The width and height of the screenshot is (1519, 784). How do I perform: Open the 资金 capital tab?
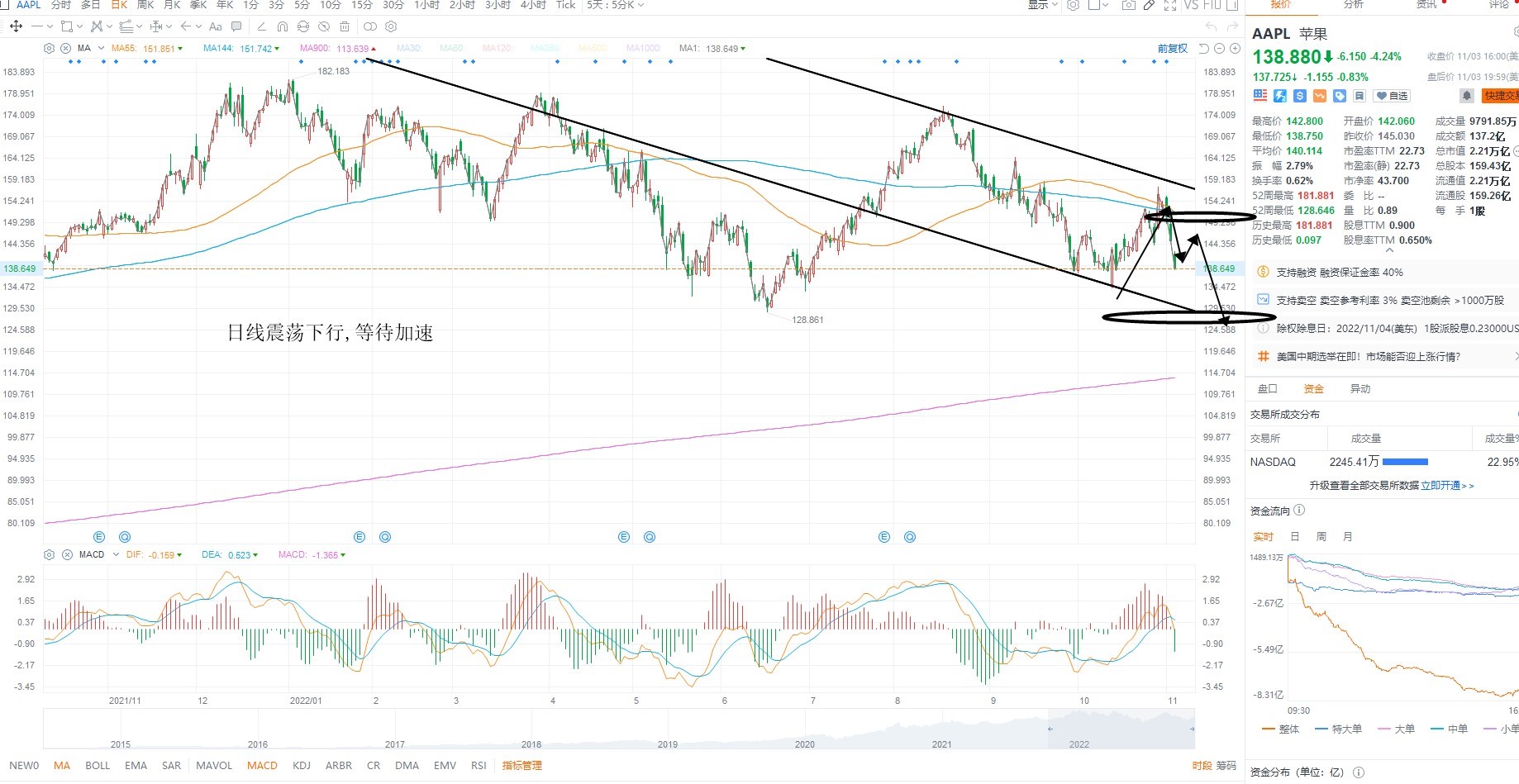point(1313,389)
